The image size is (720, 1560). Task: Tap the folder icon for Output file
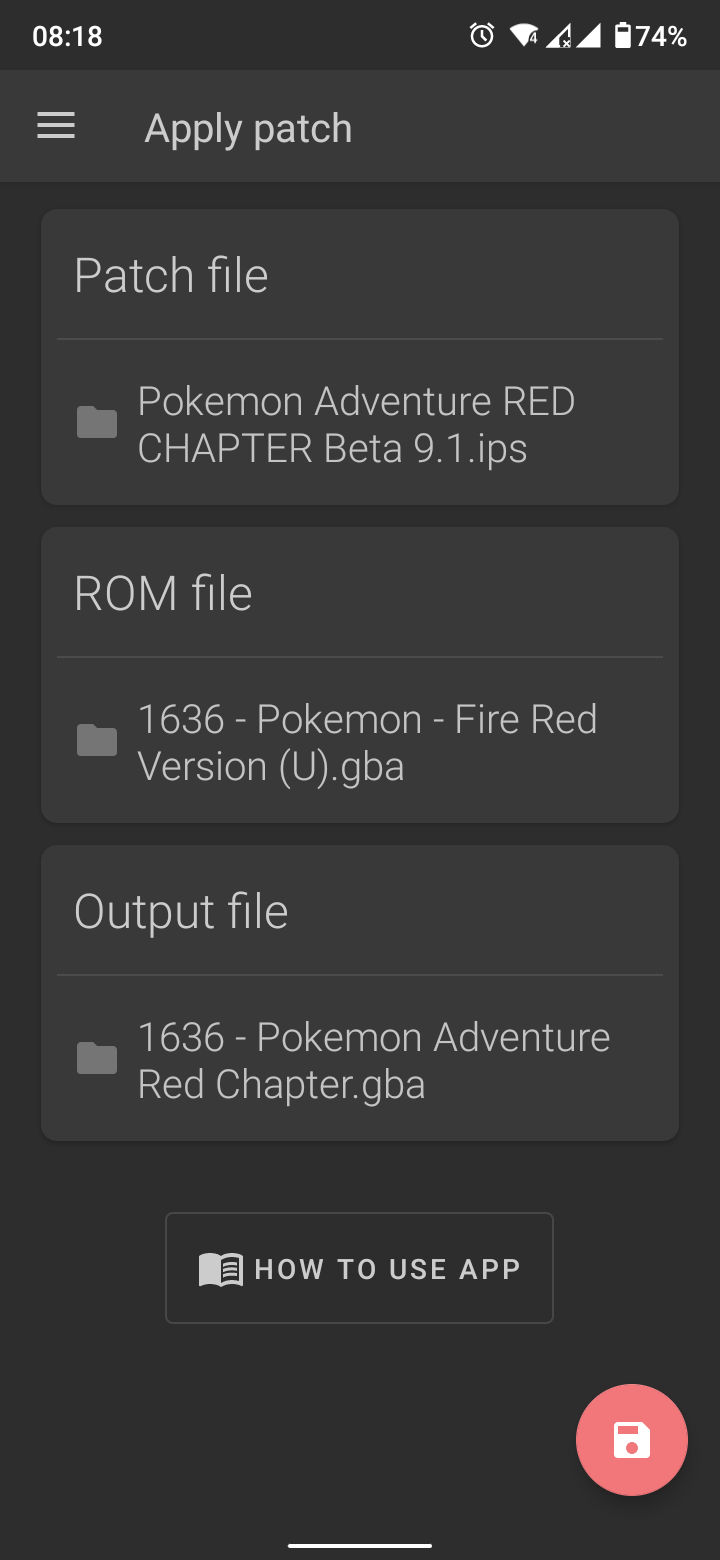pyautogui.click(x=97, y=1059)
